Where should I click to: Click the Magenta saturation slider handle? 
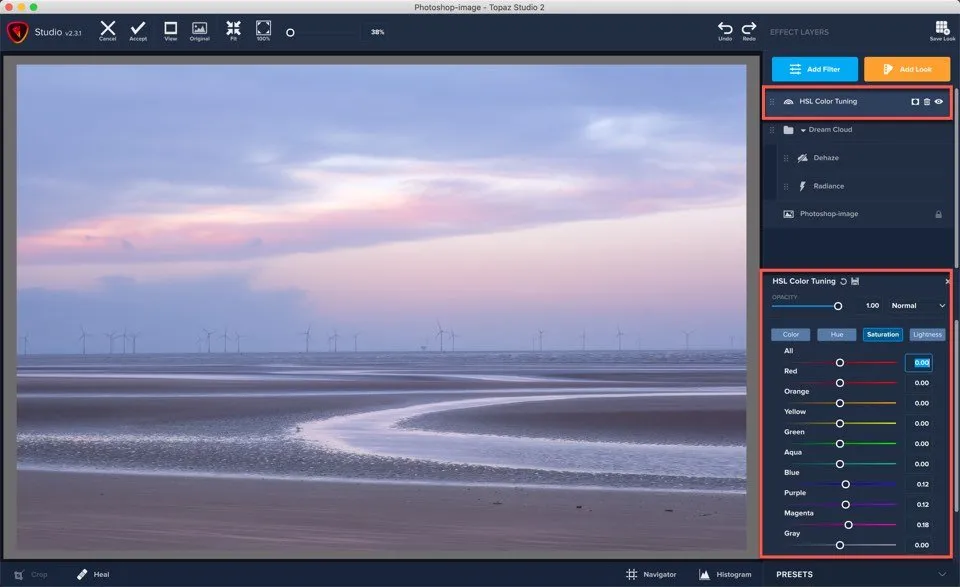849,525
